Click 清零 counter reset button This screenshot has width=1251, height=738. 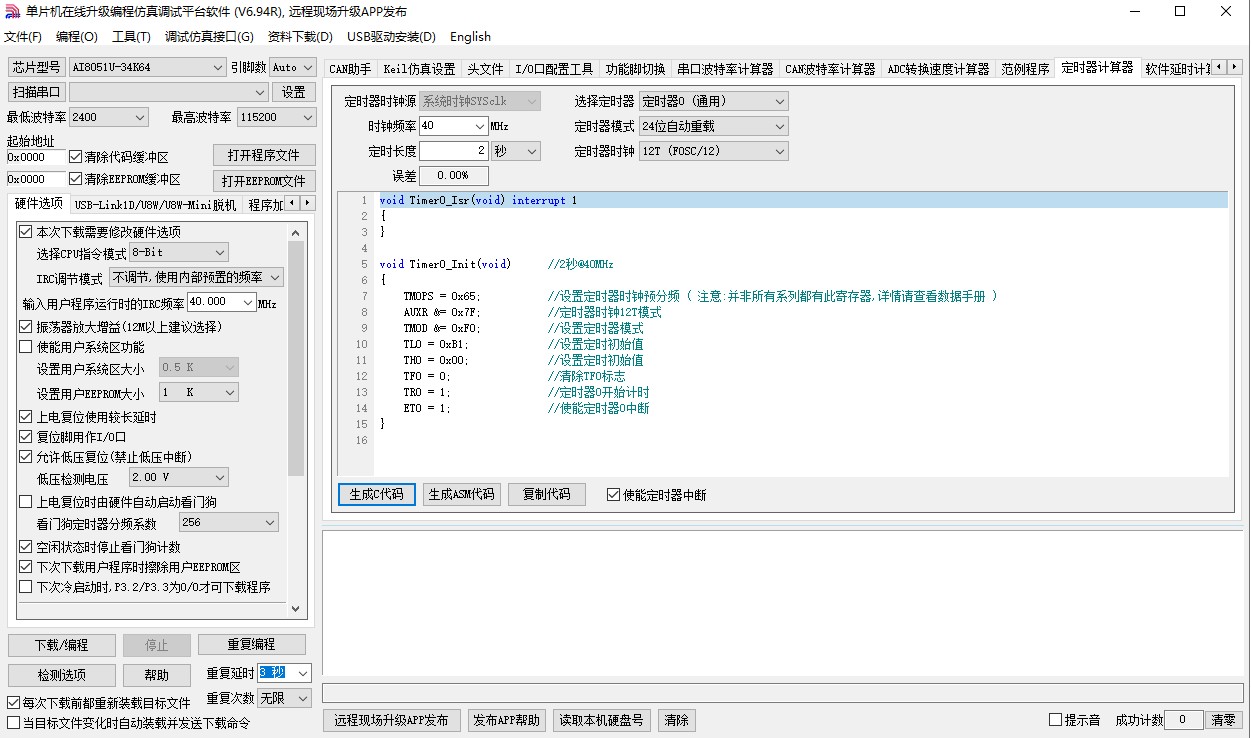coord(1224,720)
